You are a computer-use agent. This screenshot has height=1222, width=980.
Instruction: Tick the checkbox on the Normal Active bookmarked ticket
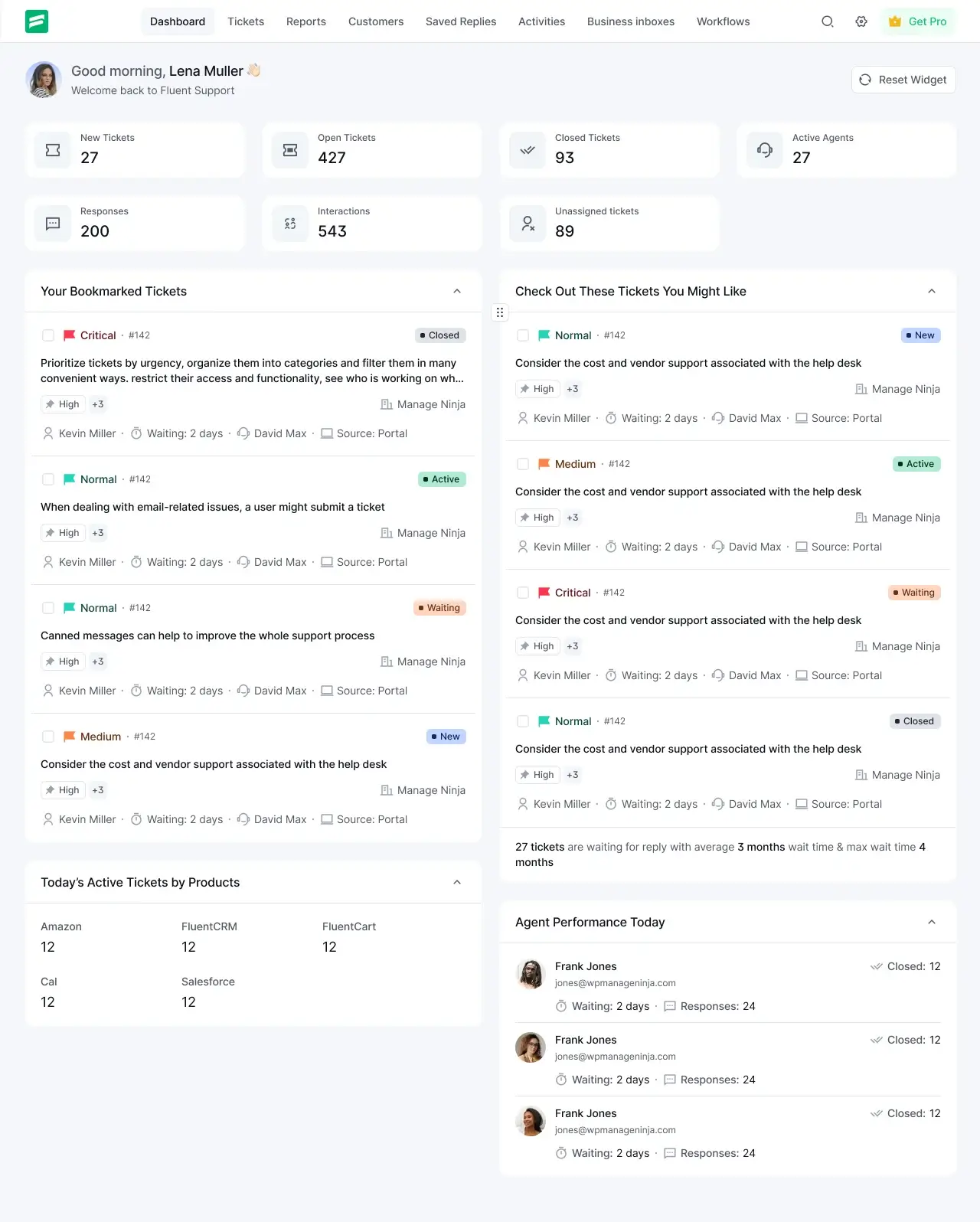coord(47,479)
